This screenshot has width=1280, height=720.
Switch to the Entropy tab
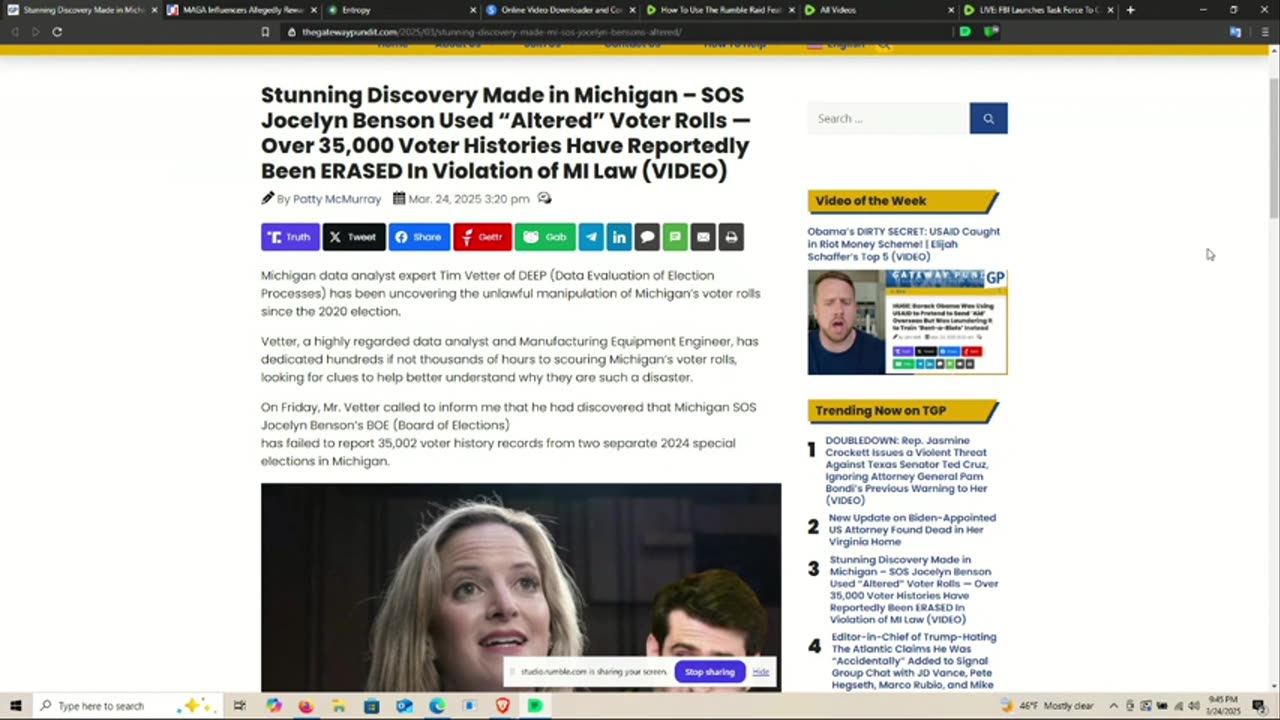pos(400,10)
